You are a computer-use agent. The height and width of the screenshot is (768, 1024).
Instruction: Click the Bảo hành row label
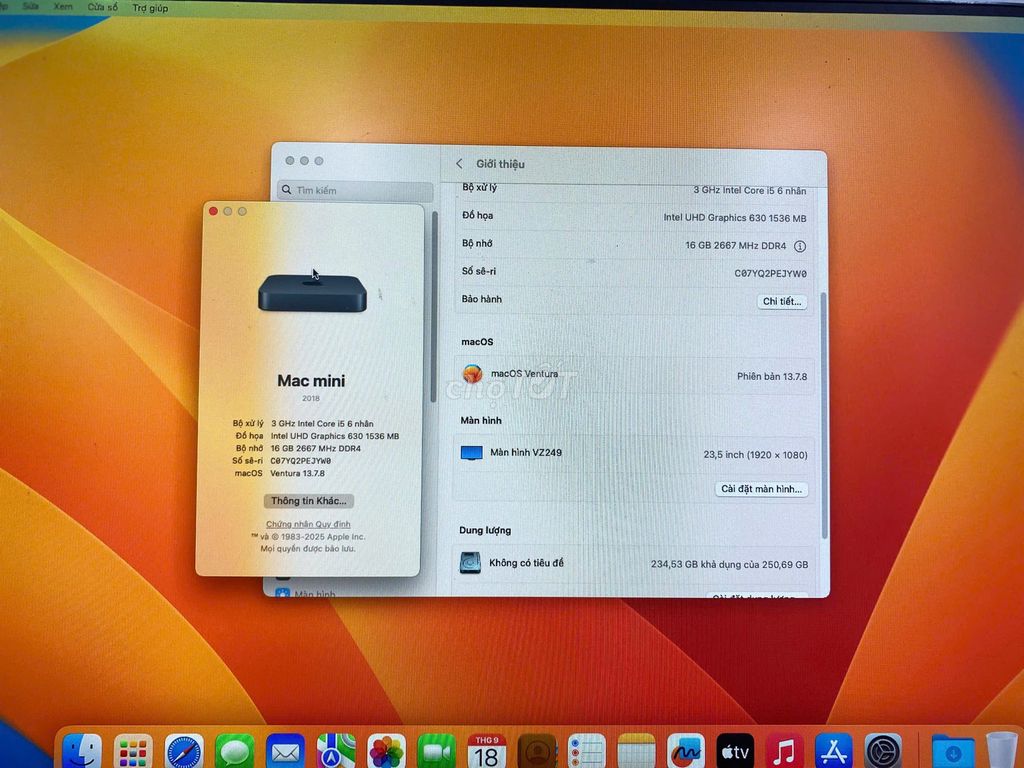coord(481,299)
